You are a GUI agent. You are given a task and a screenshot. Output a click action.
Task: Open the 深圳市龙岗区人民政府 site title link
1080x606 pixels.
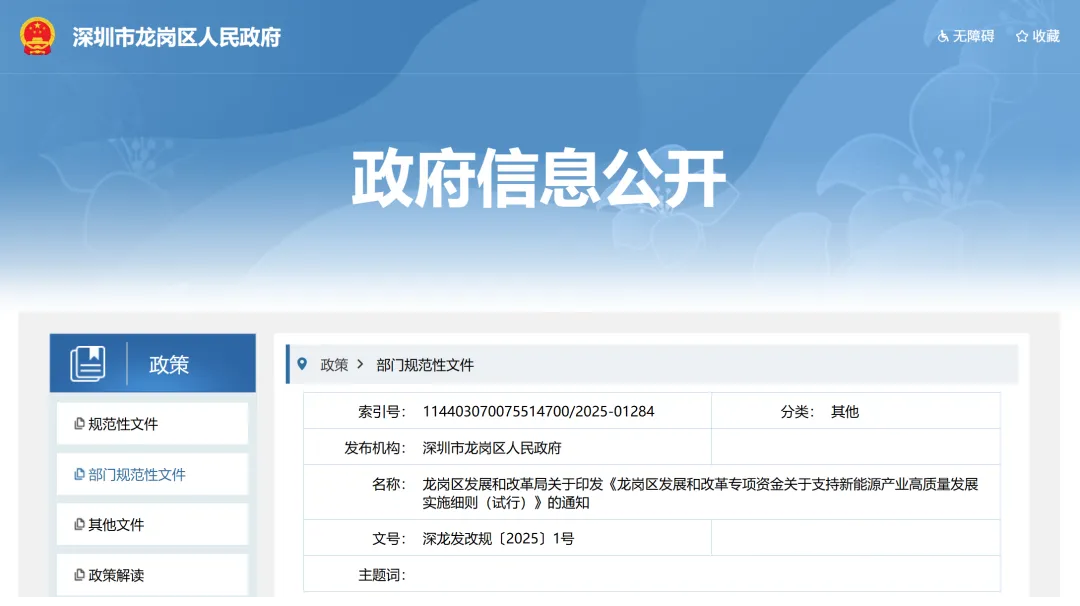(176, 37)
